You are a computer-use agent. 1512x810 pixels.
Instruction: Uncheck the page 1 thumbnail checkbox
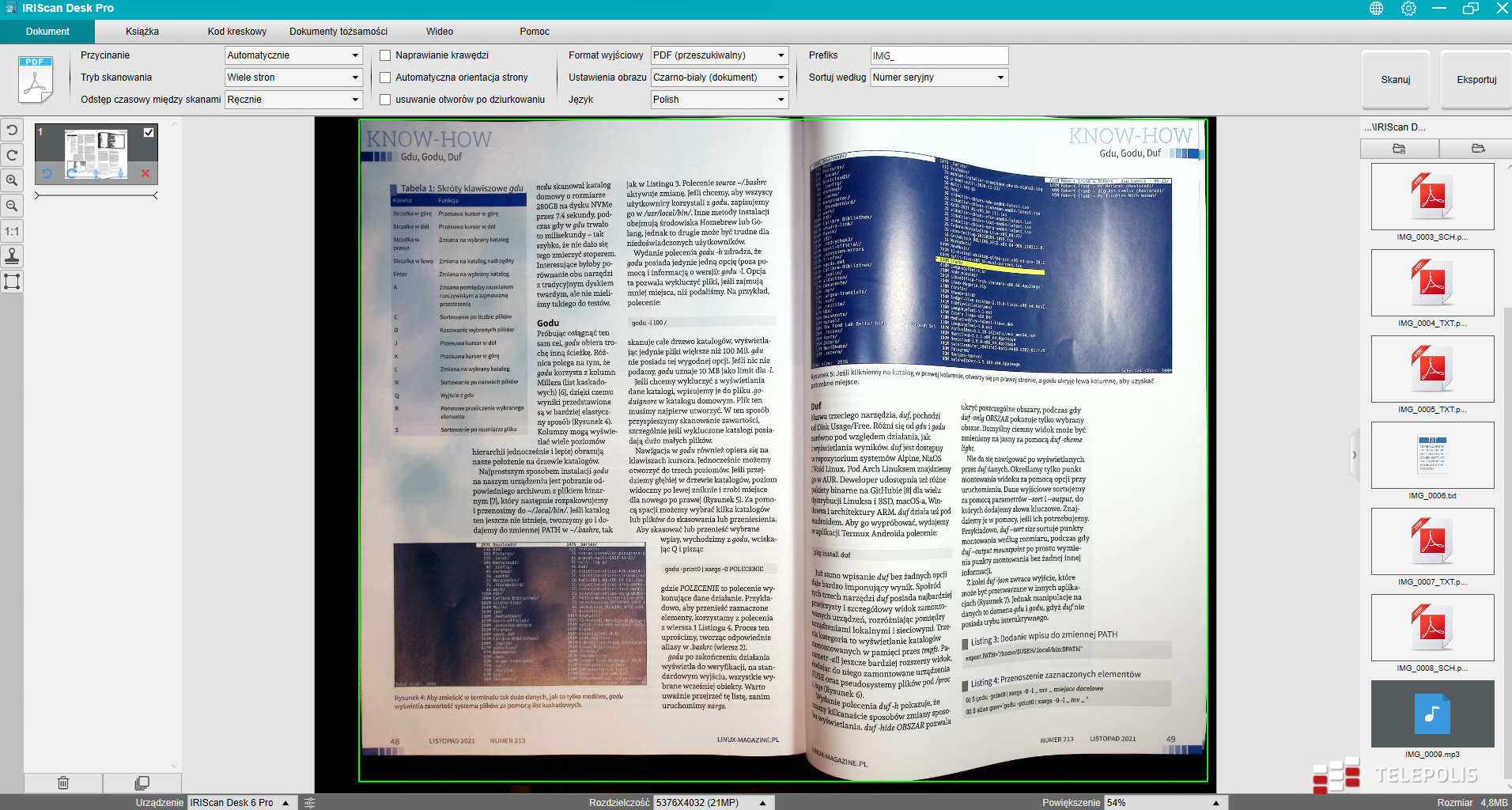coord(149,132)
